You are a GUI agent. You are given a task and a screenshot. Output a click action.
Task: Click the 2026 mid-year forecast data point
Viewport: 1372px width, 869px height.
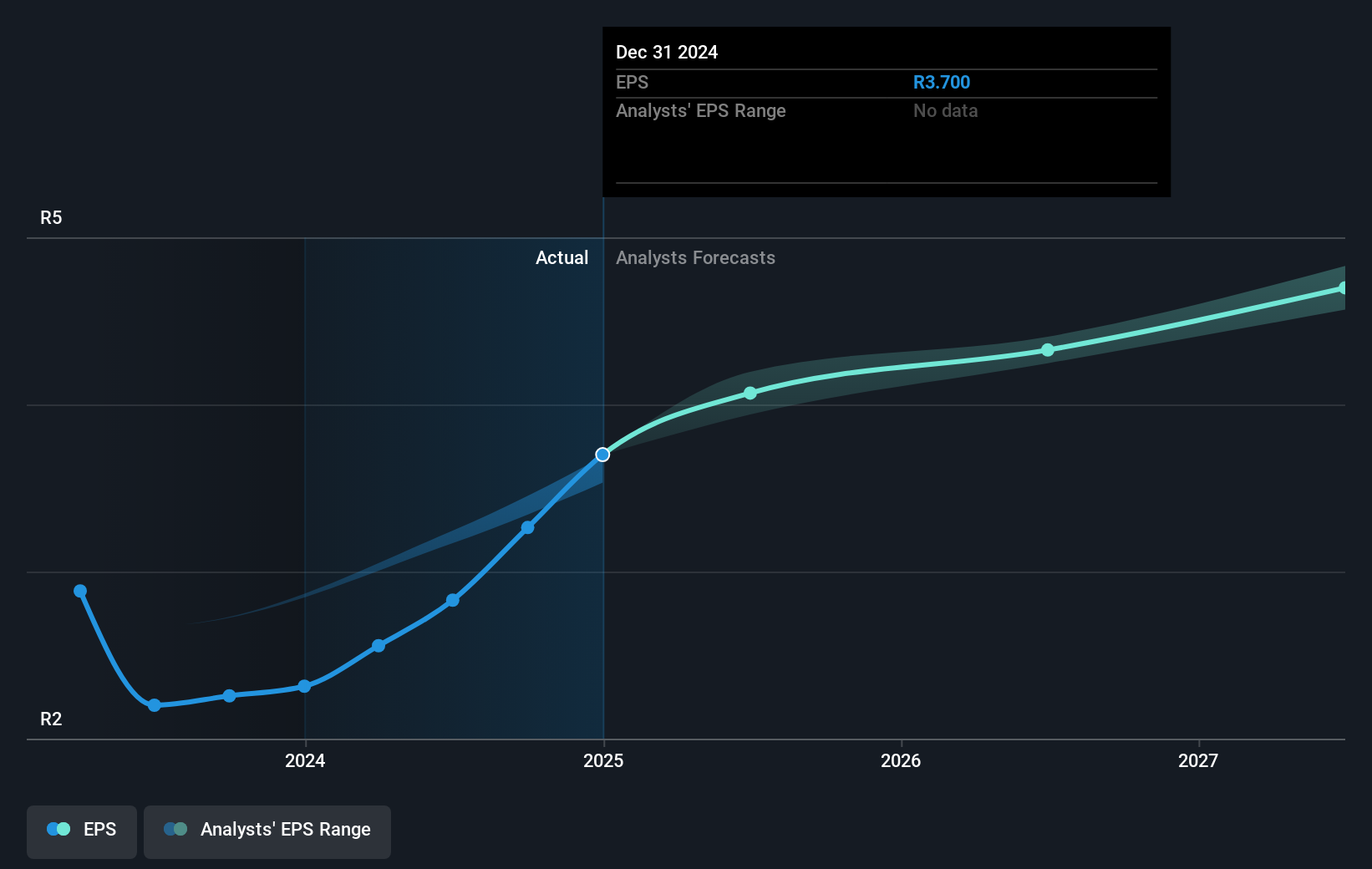(x=1048, y=350)
